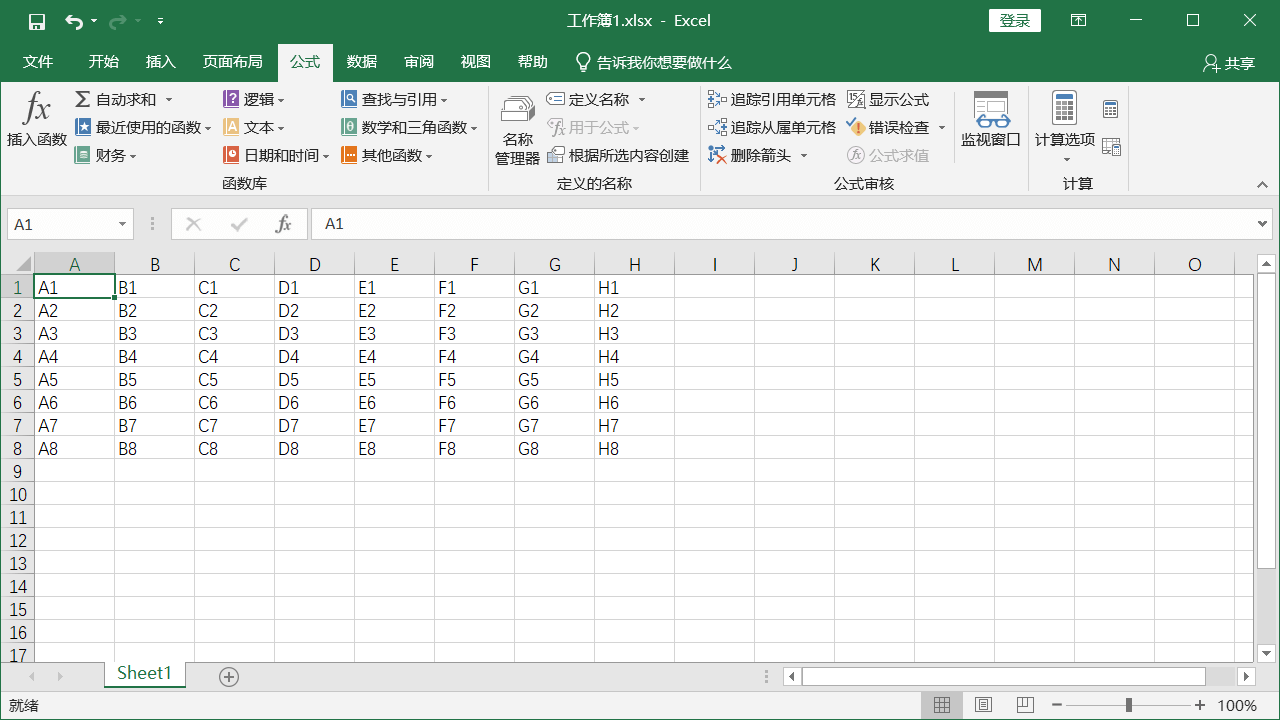Click 追踪引用单元格 trace precedents icon
1280x720 pixels.
[x=717, y=100]
